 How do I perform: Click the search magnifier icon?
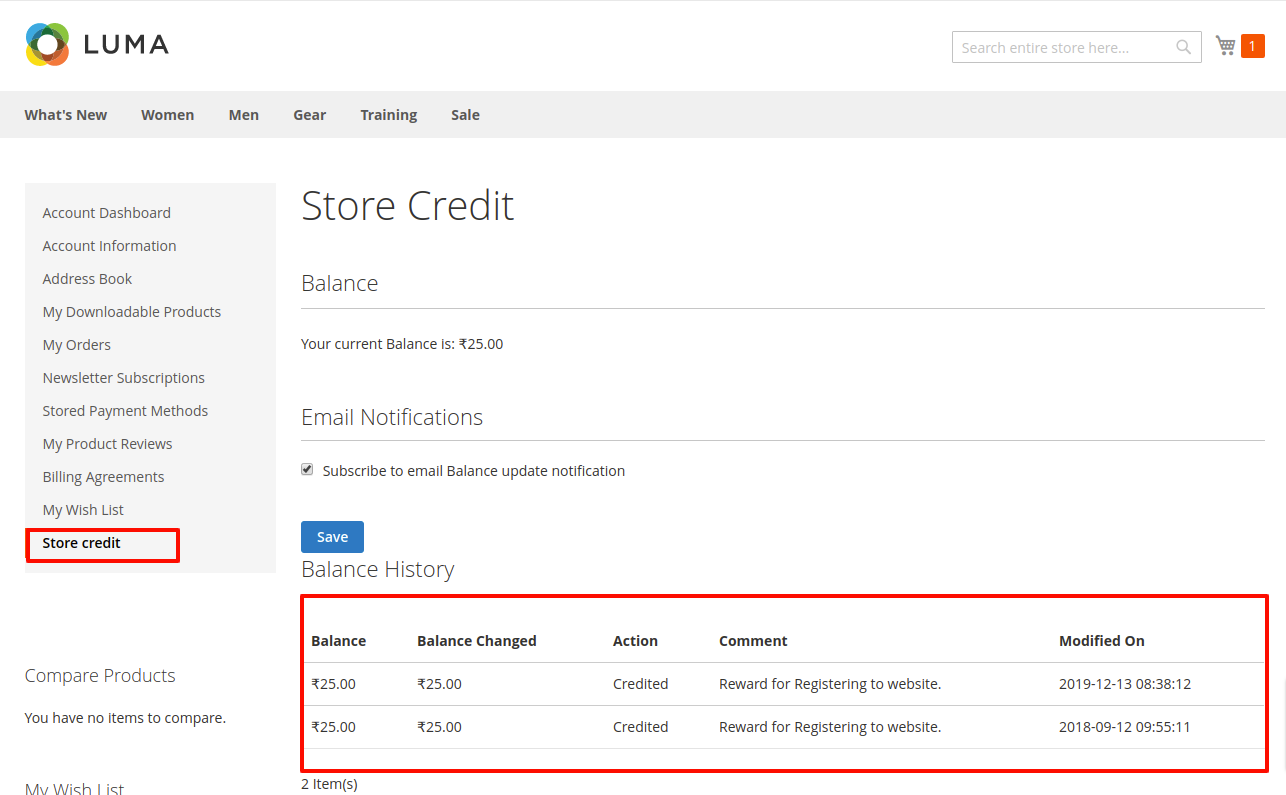point(1183,47)
